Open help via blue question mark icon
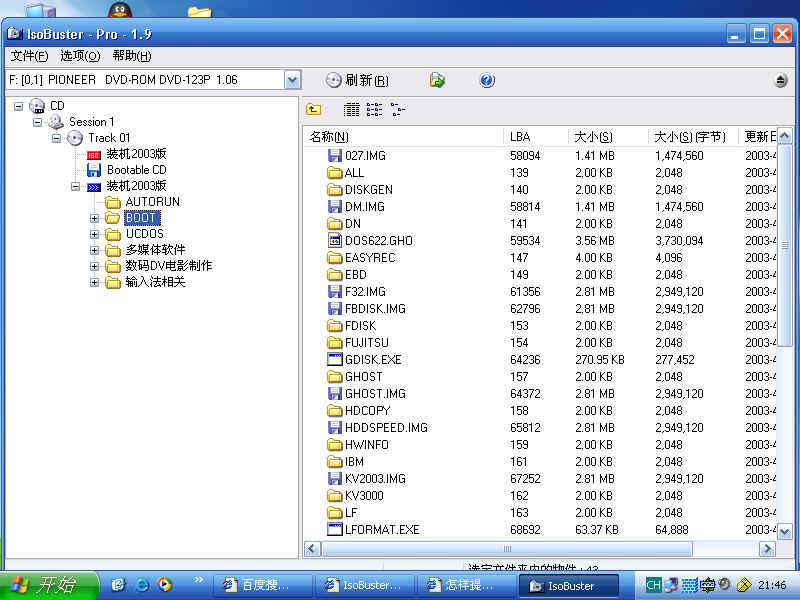 coord(487,80)
